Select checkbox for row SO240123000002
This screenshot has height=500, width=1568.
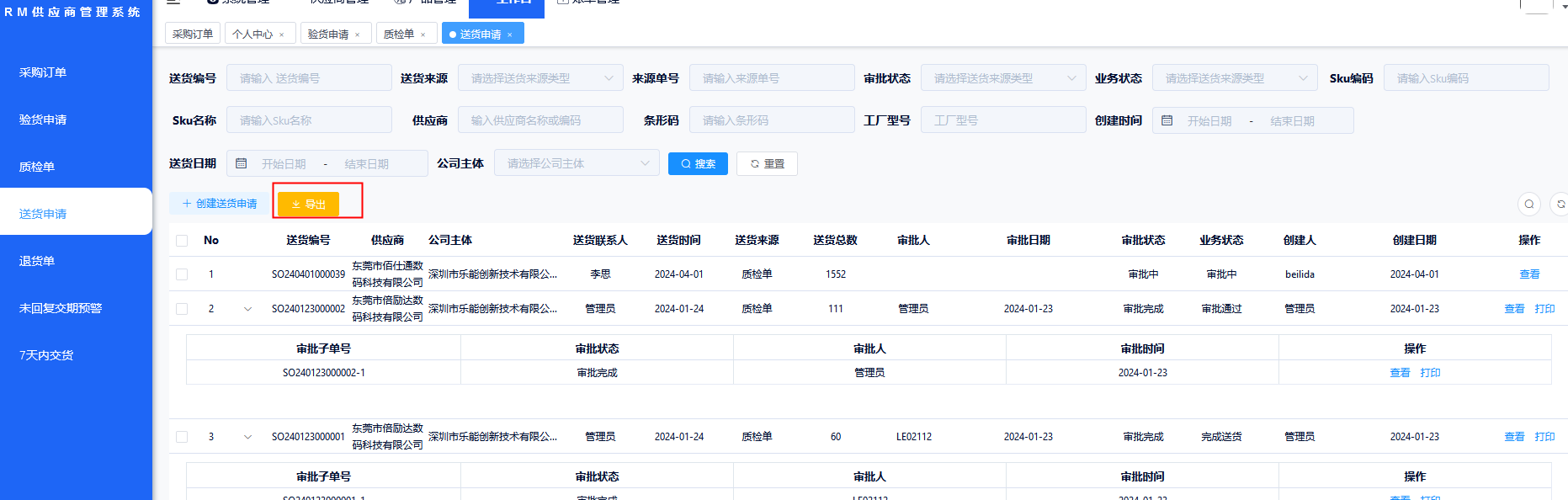click(x=182, y=309)
